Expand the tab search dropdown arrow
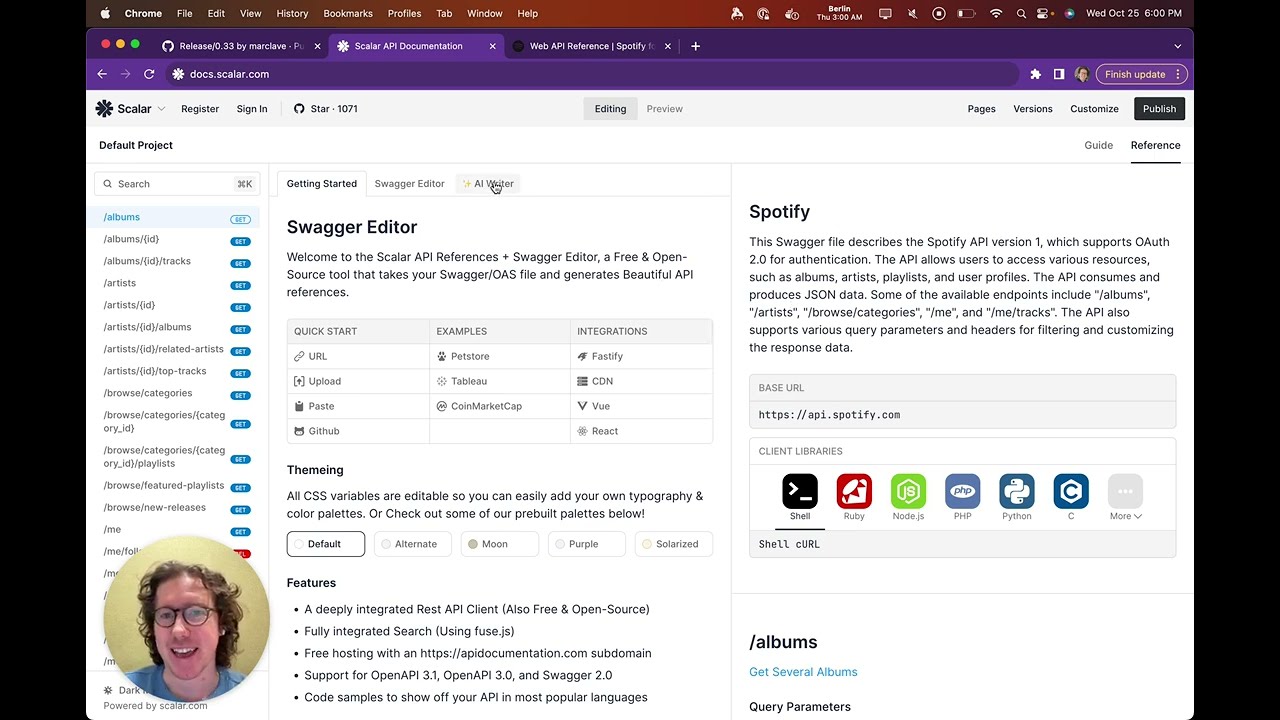This screenshot has height=720, width=1280. tap(1177, 46)
